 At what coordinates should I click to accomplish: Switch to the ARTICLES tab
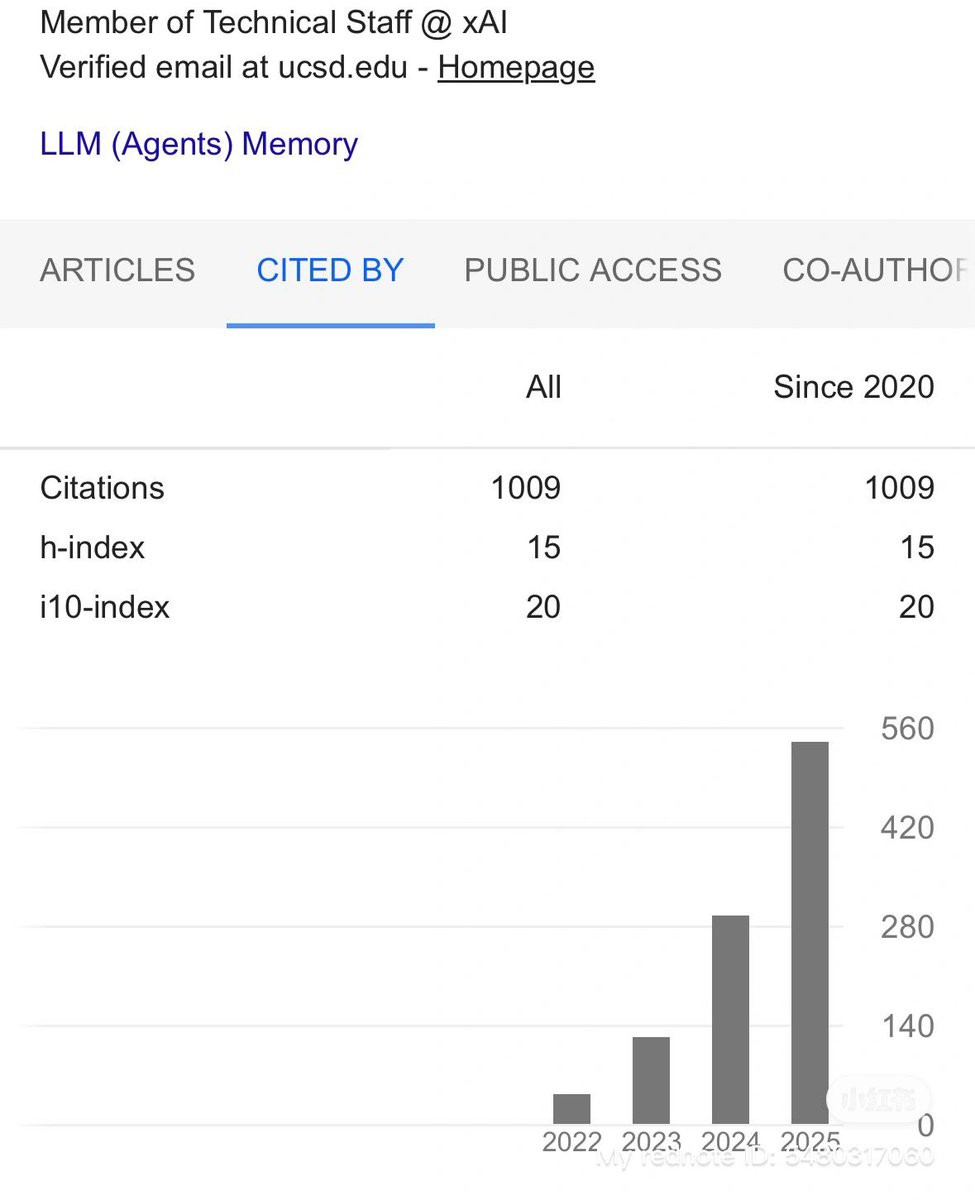pos(118,270)
